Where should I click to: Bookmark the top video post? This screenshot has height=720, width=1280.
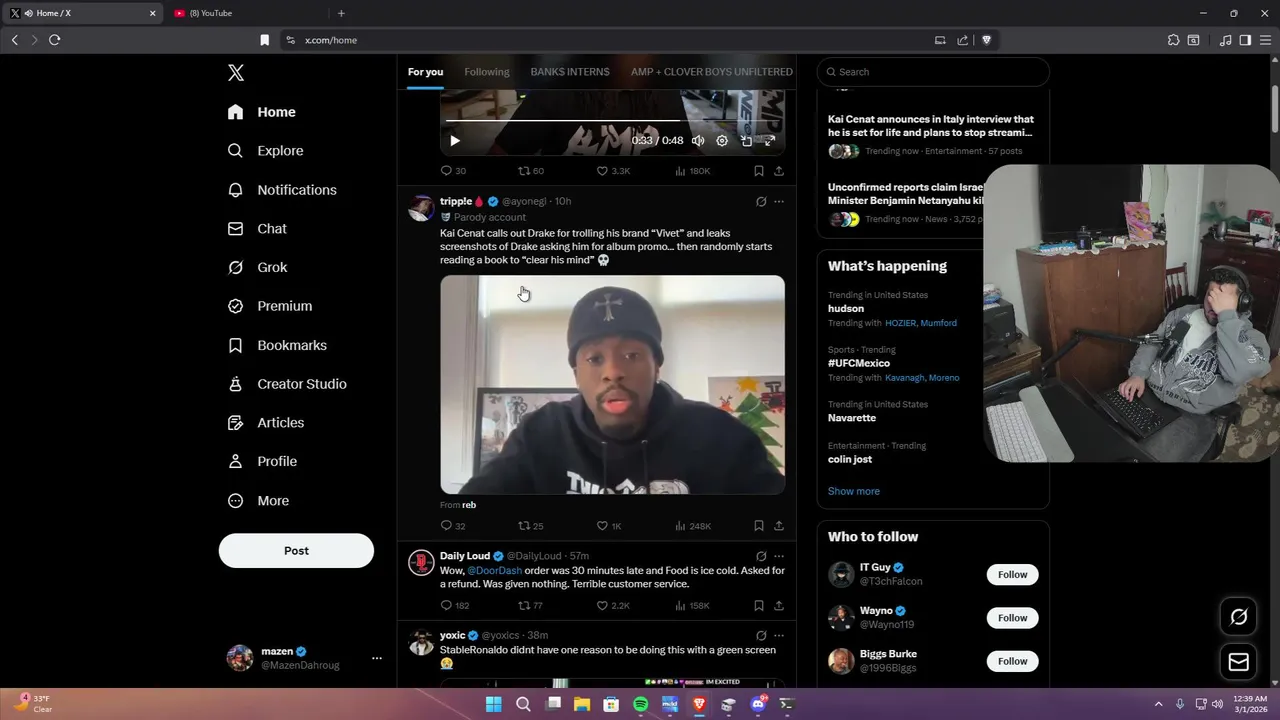point(759,171)
